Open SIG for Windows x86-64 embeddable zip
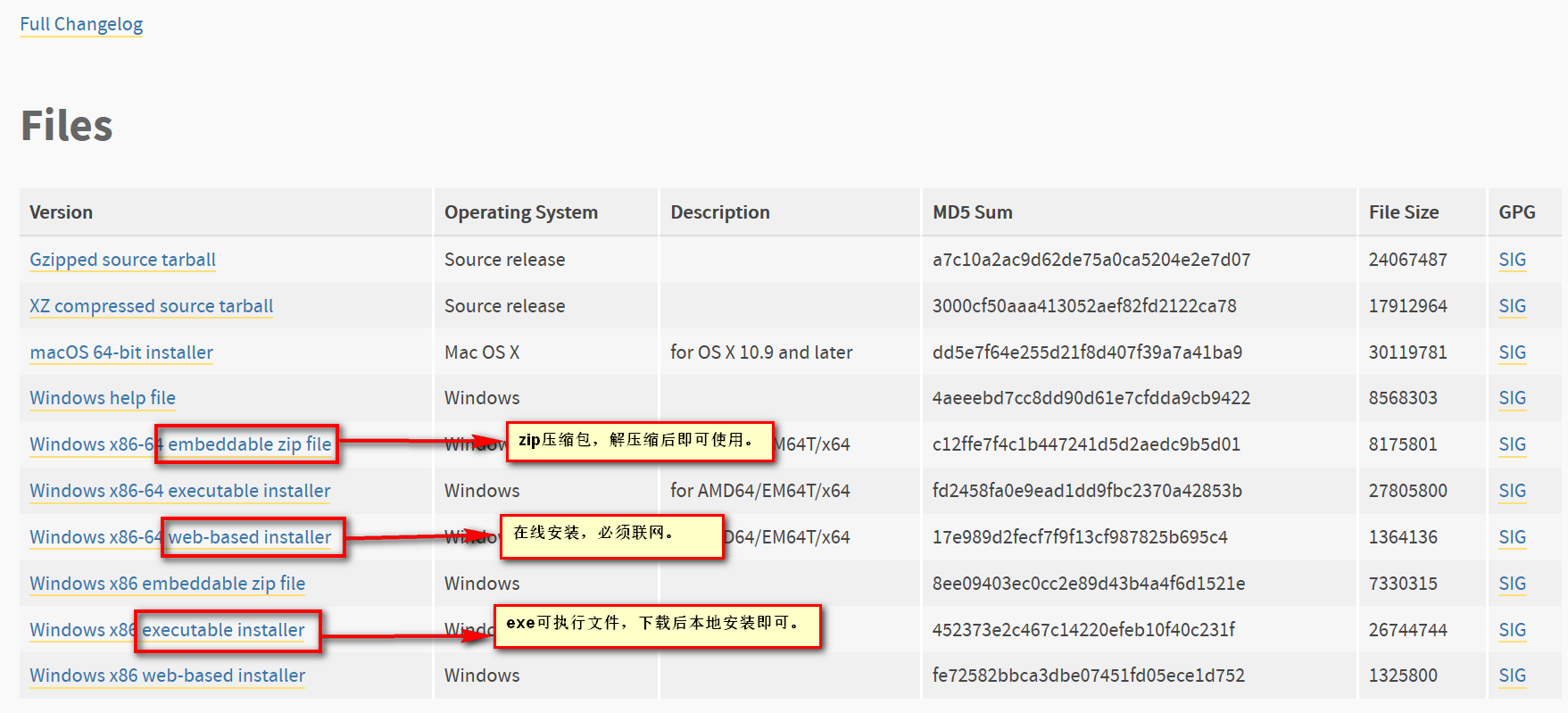Viewport: 1568px width, 713px height. click(x=1512, y=444)
